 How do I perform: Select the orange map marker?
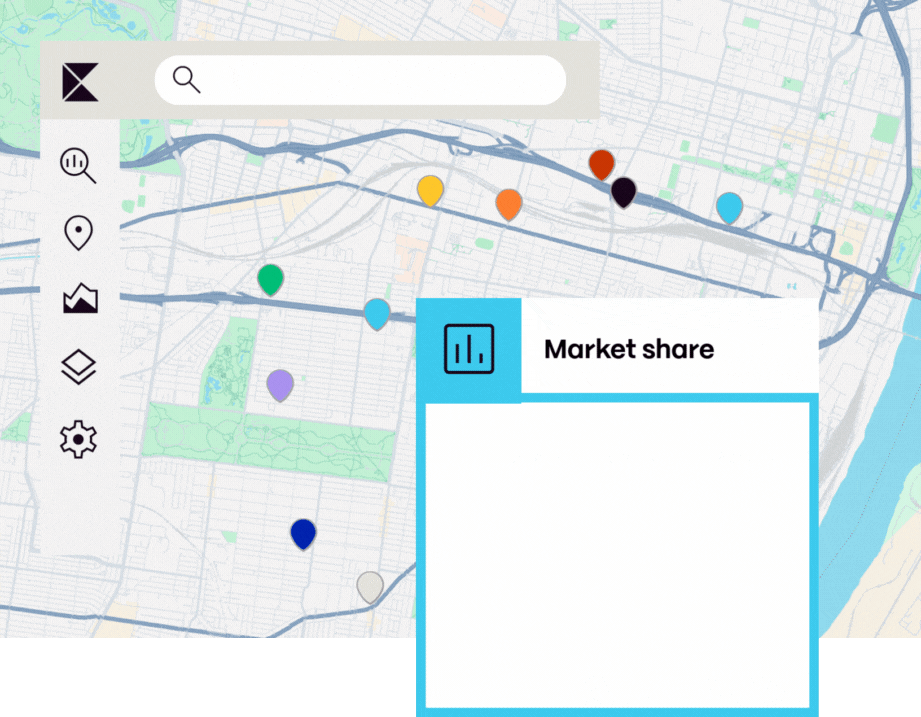(x=510, y=205)
